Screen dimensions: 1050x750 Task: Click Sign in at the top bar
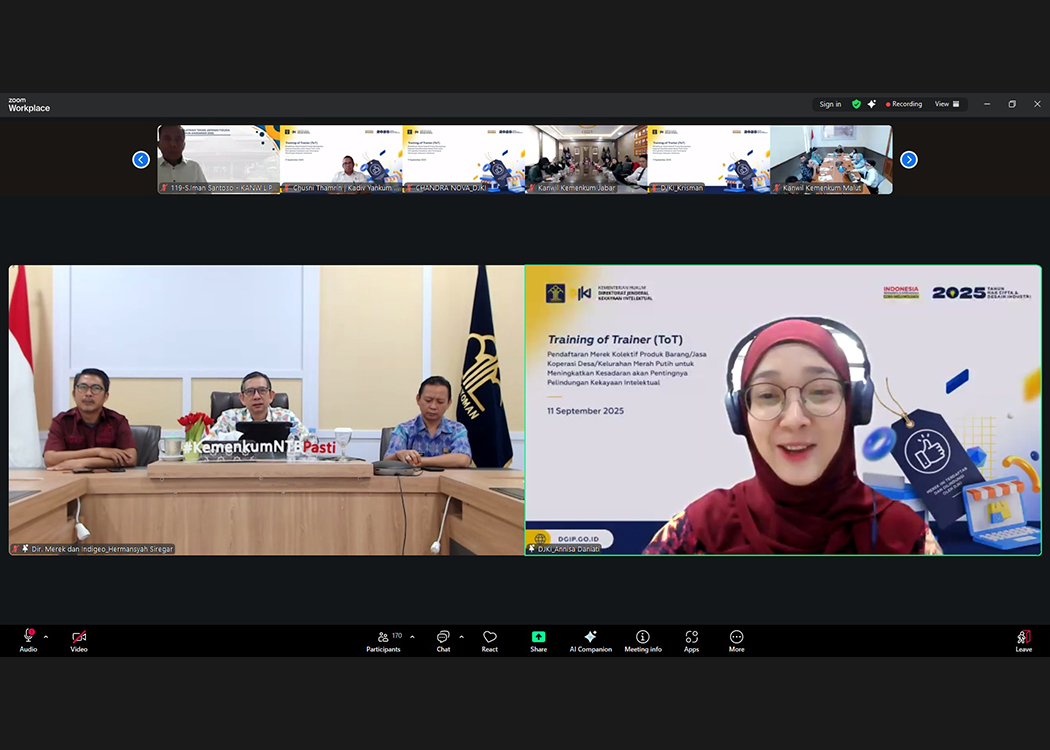[x=830, y=104]
